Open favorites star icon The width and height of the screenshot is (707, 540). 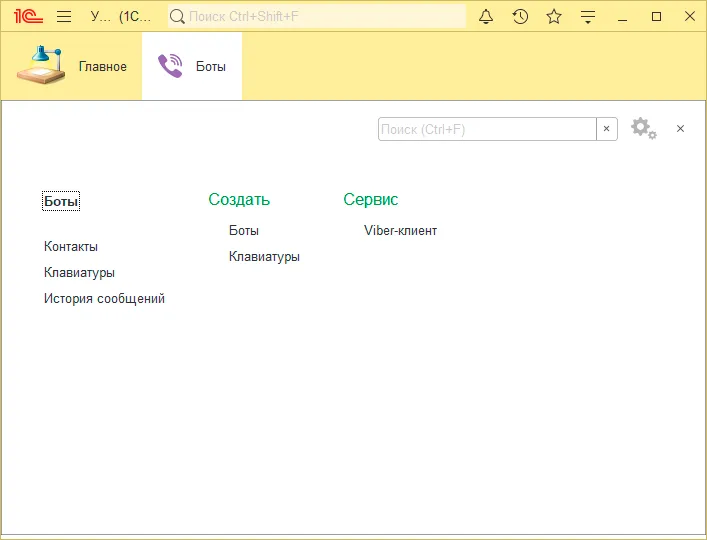(554, 16)
